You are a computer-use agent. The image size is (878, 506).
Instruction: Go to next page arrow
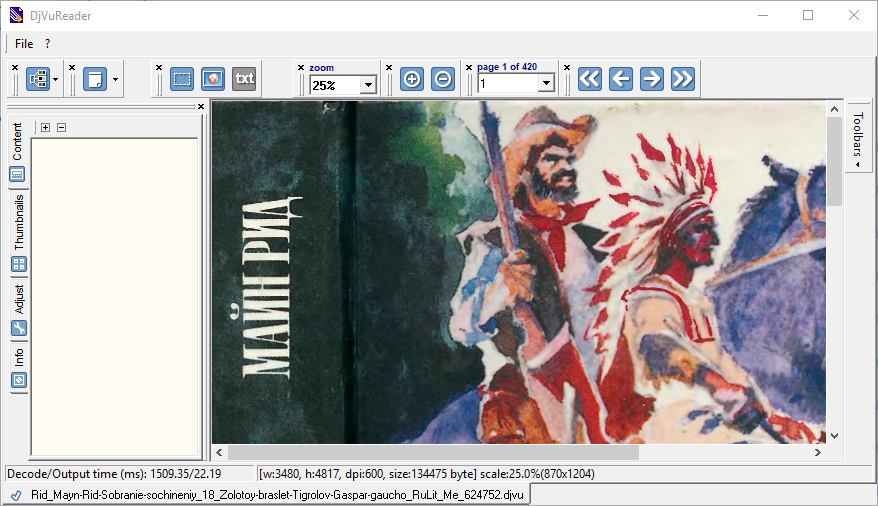tap(651, 78)
